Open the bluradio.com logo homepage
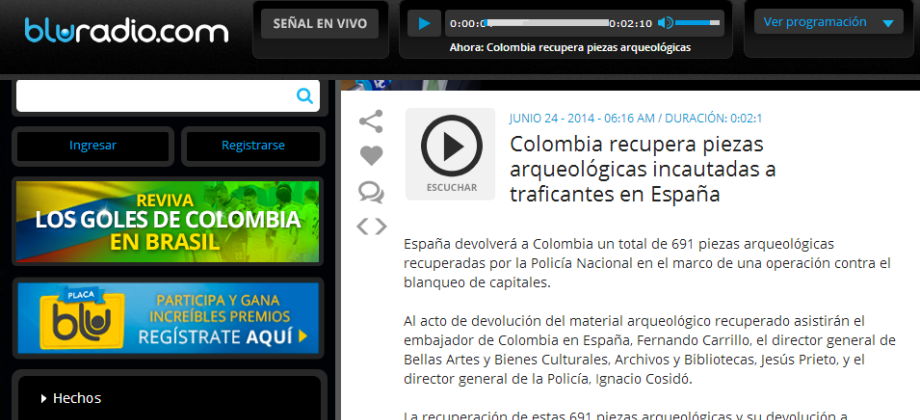This screenshot has height=420, width=920. point(126,31)
